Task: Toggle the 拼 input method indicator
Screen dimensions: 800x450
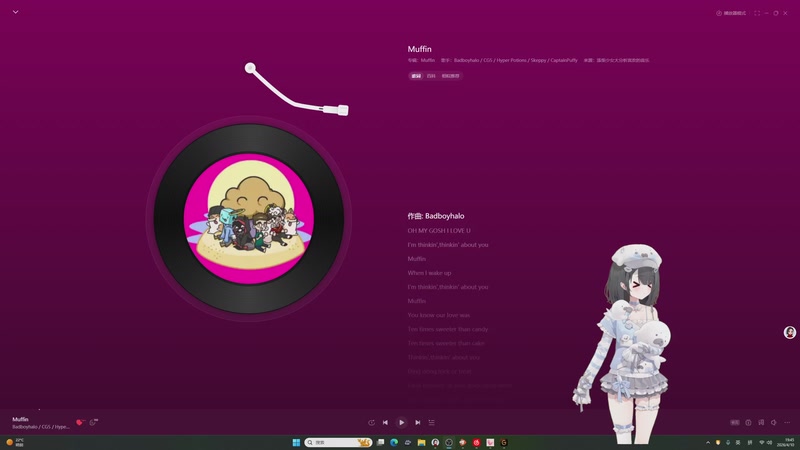Action: [750, 442]
